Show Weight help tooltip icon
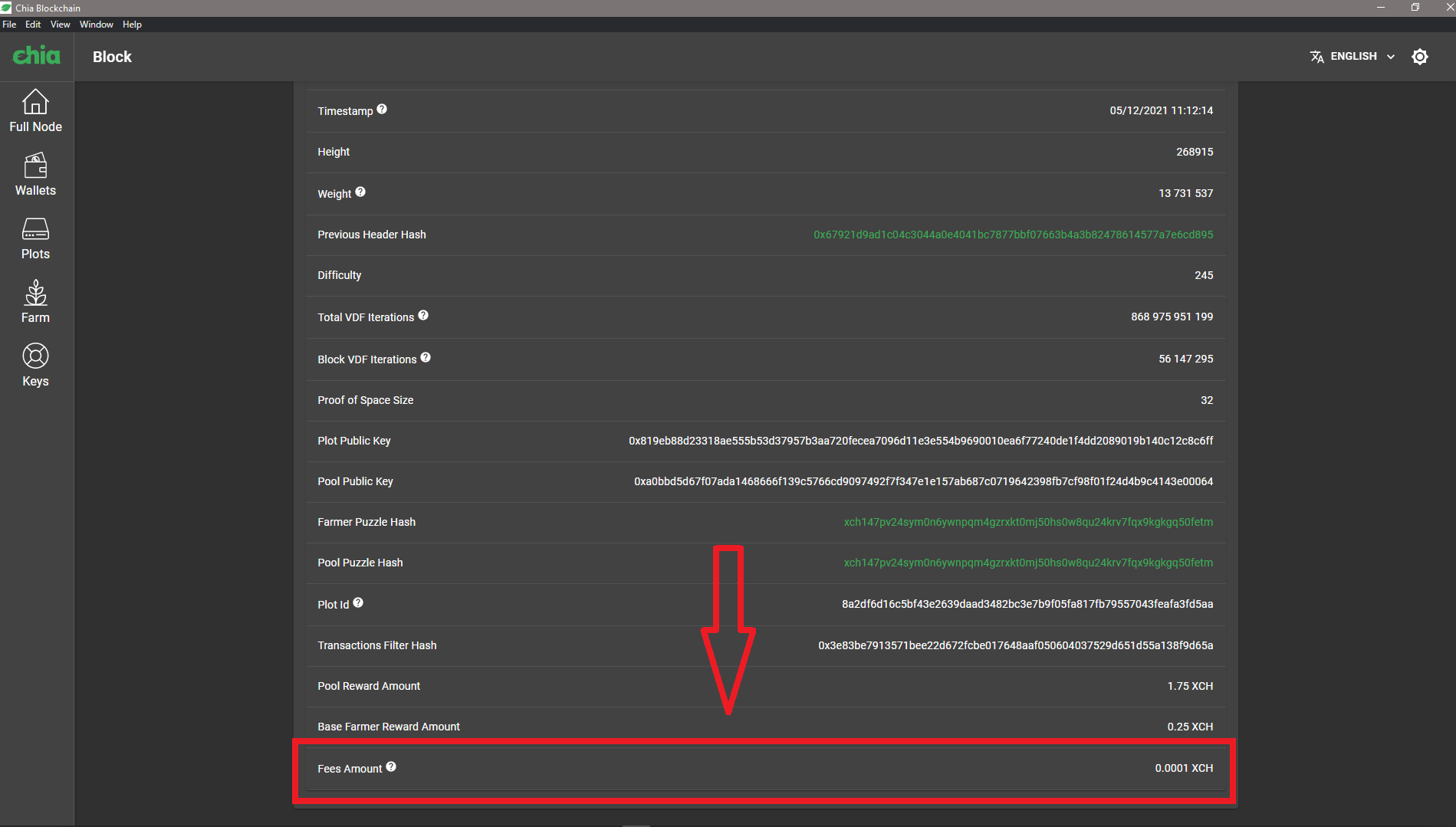The image size is (1456, 827). tap(360, 192)
